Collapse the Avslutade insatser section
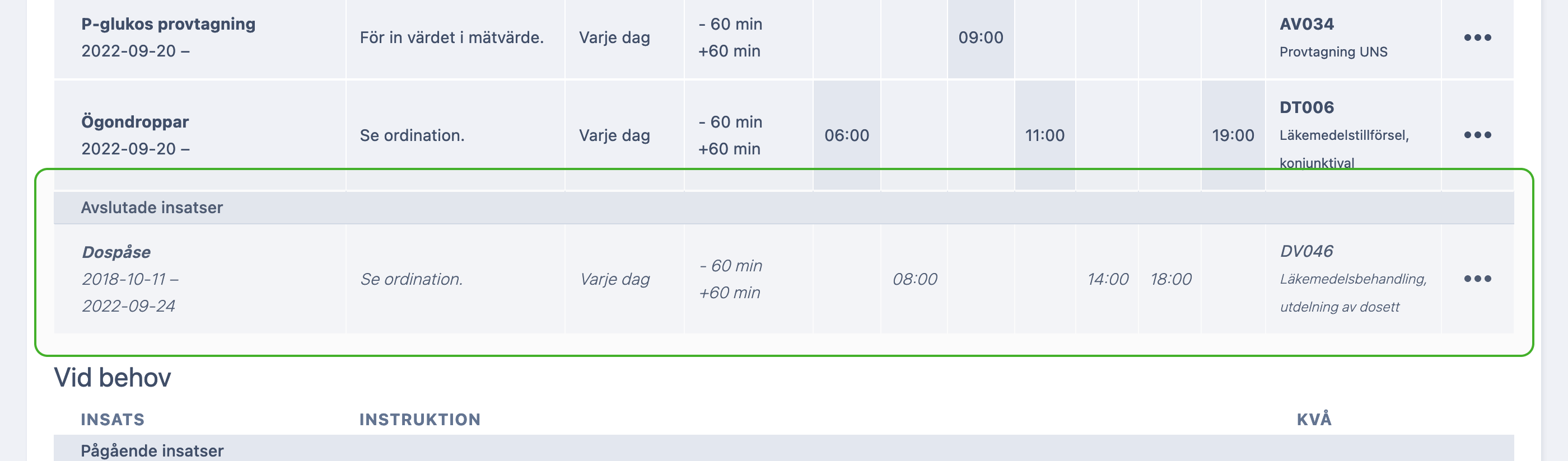This screenshot has height=461, width=1568. 152,207
